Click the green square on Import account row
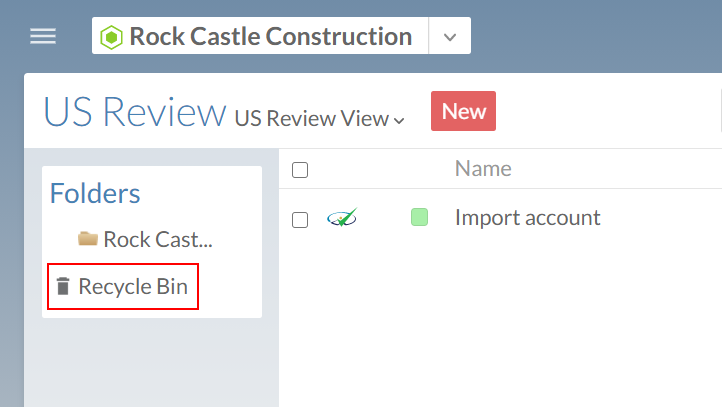Image resolution: width=722 pixels, height=407 pixels. [x=419, y=217]
